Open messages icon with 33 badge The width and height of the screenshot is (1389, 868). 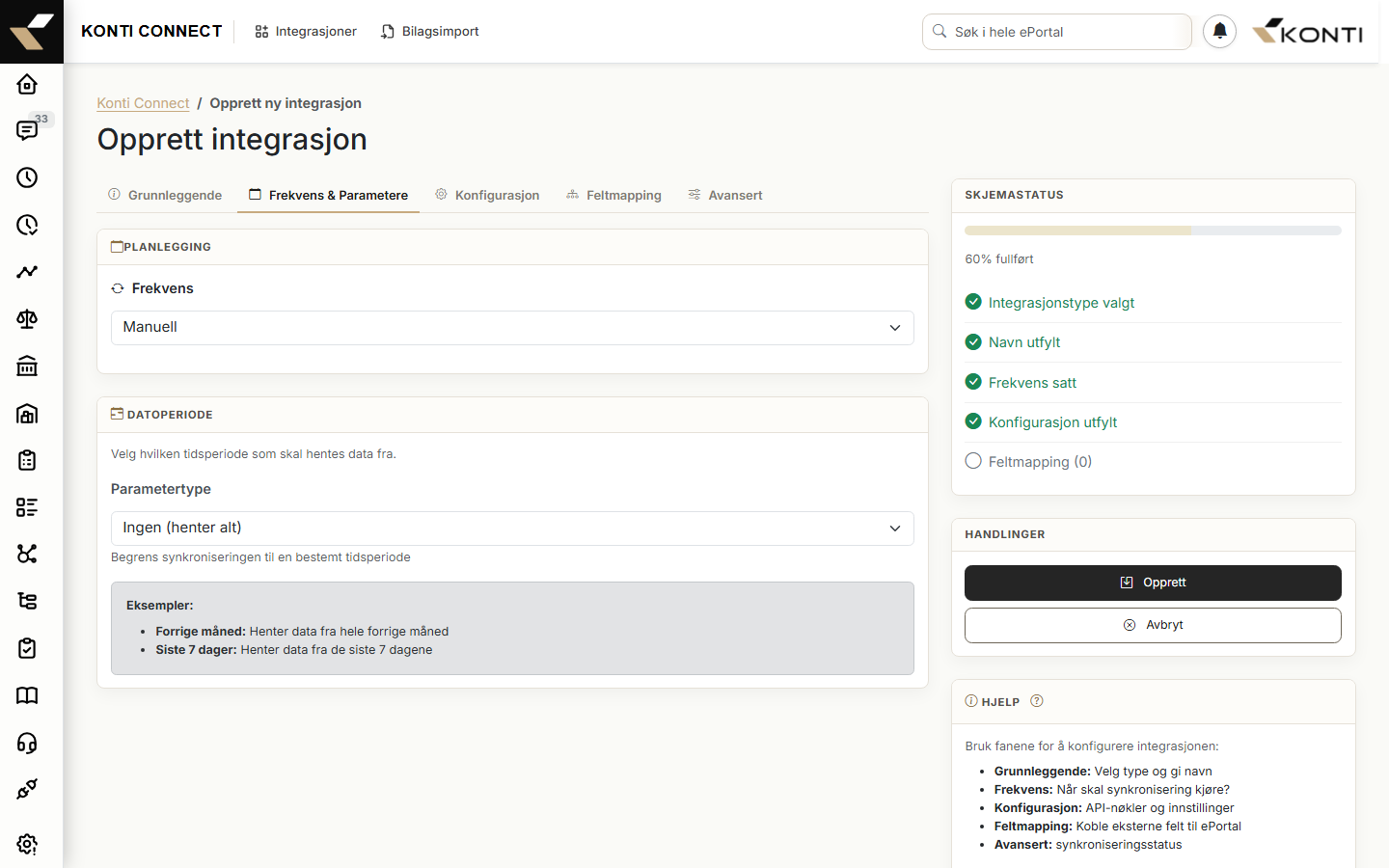coord(27,130)
